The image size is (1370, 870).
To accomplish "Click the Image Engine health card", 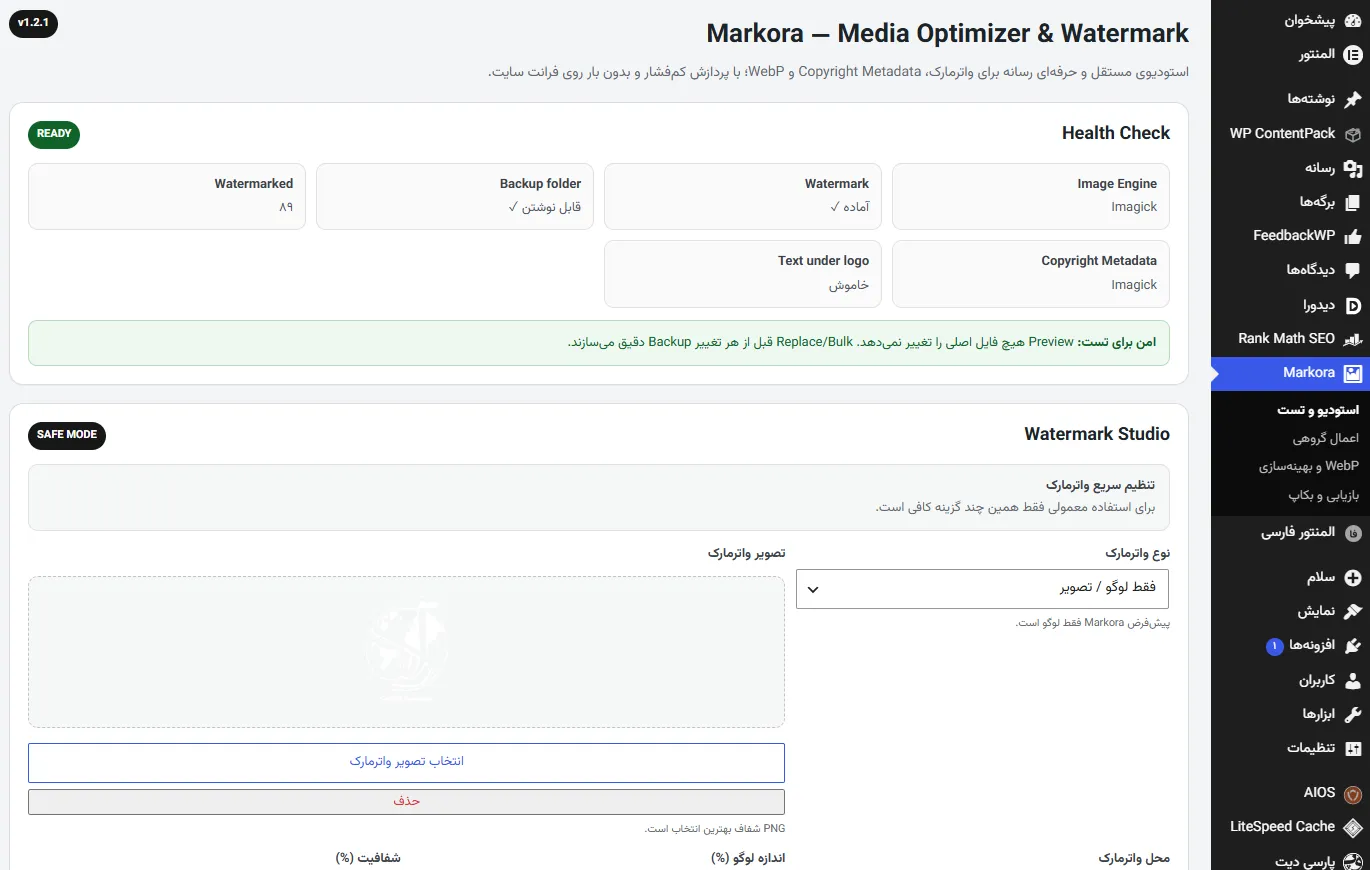I will click(1031, 196).
